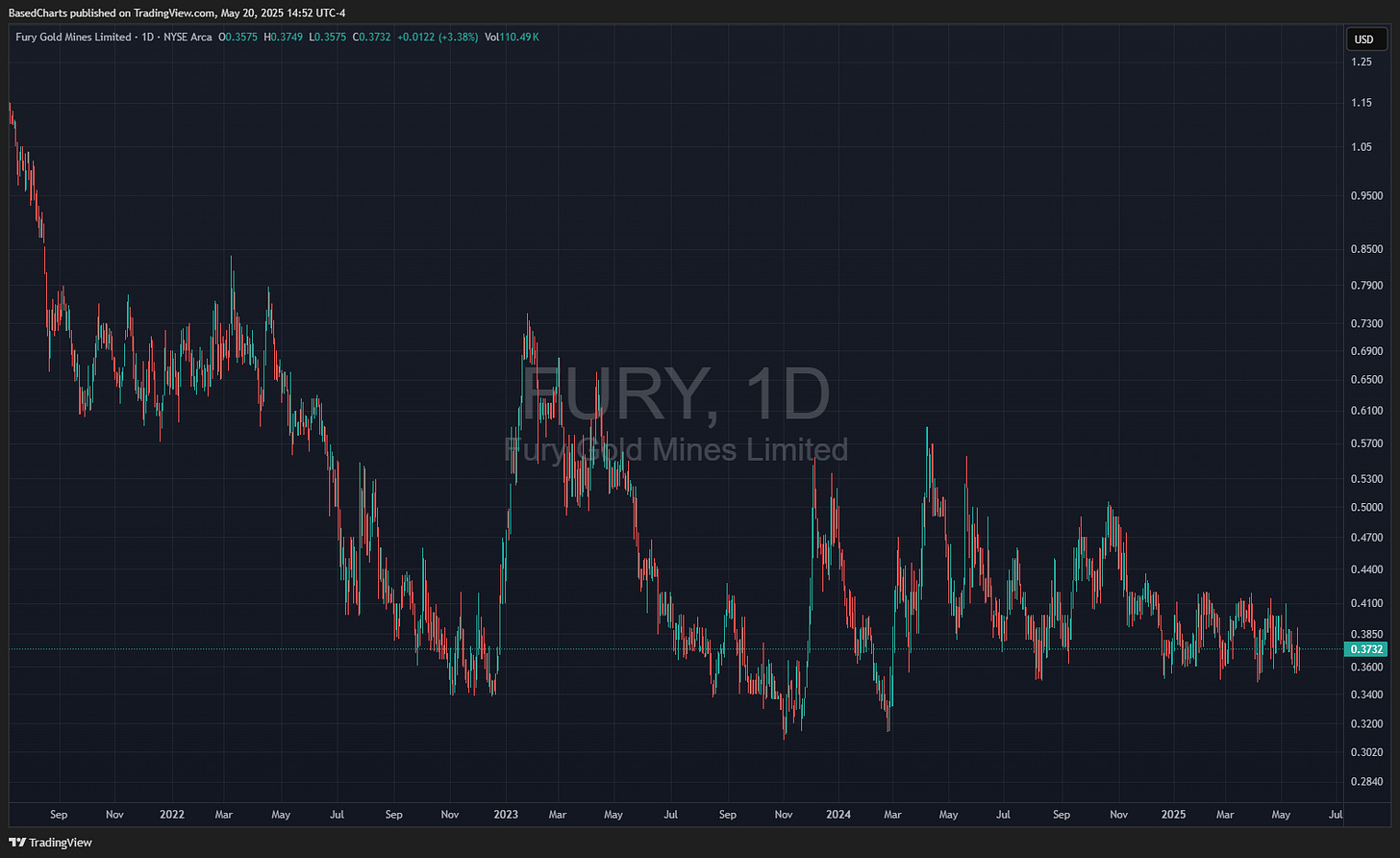
Task: Click the 0.4700 price axis label
Action: coord(1366,537)
